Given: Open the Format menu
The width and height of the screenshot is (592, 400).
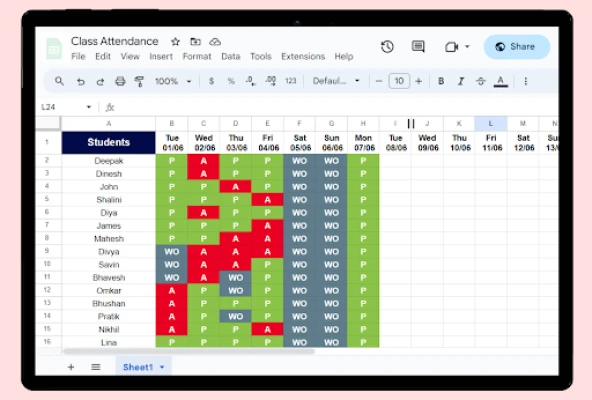Looking at the screenshot, I should pyautogui.click(x=197, y=56).
